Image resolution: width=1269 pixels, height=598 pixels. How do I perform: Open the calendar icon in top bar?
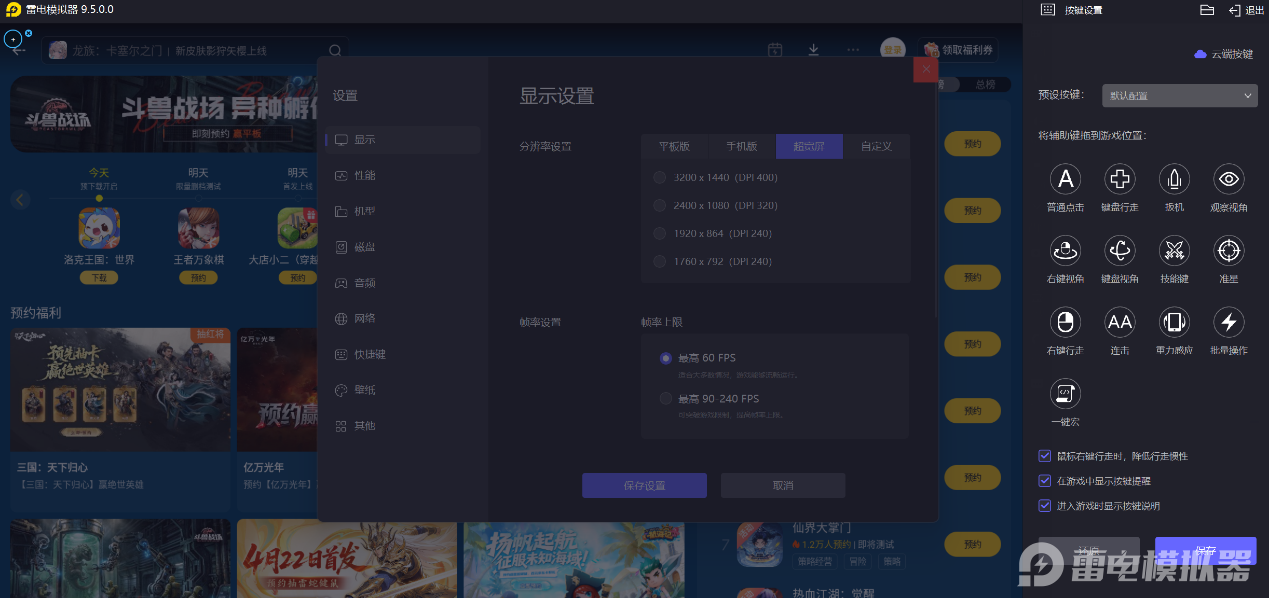click(775, 50)
